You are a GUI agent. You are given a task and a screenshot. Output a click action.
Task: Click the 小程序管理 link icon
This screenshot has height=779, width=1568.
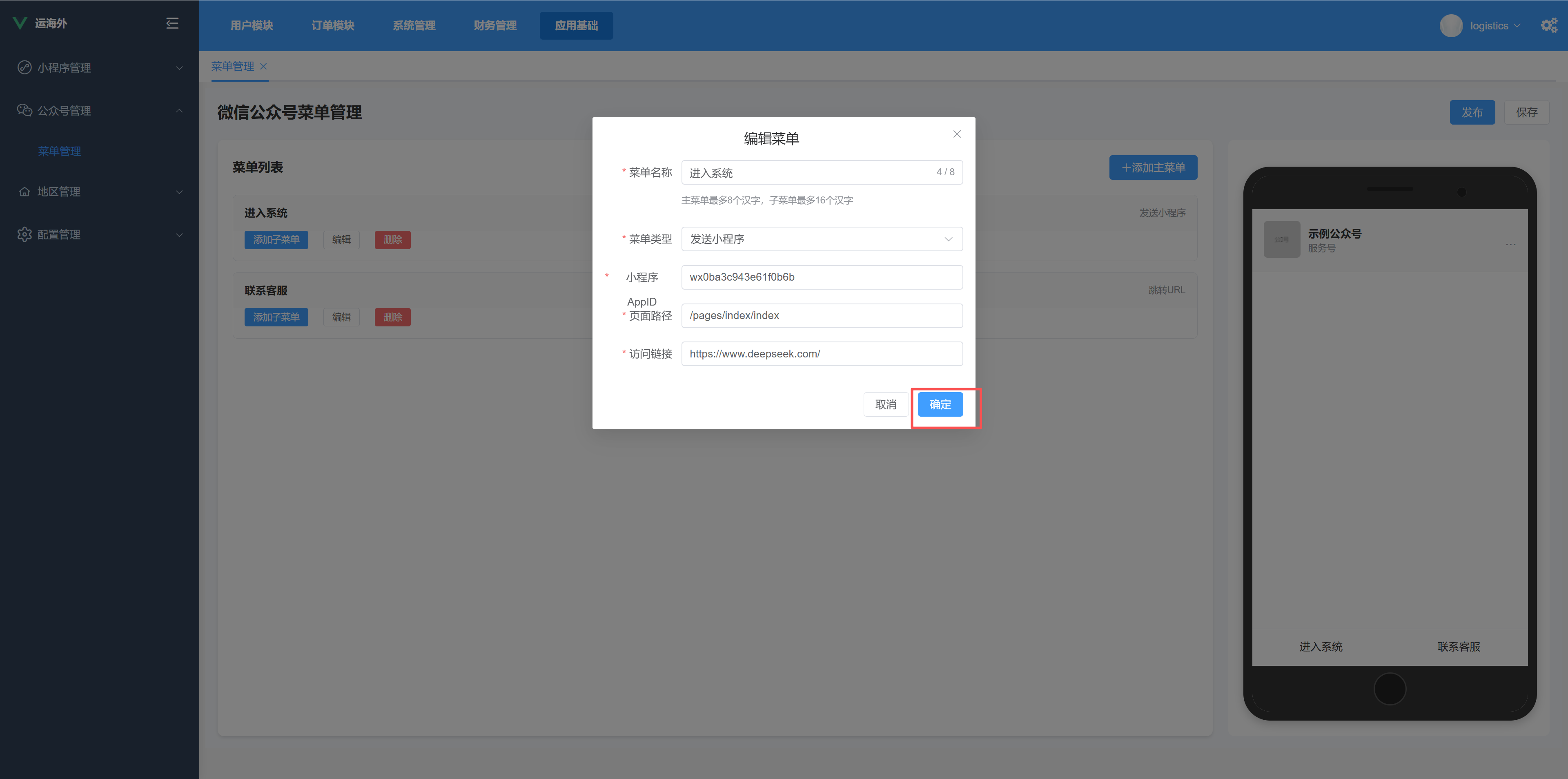[24, 68]
